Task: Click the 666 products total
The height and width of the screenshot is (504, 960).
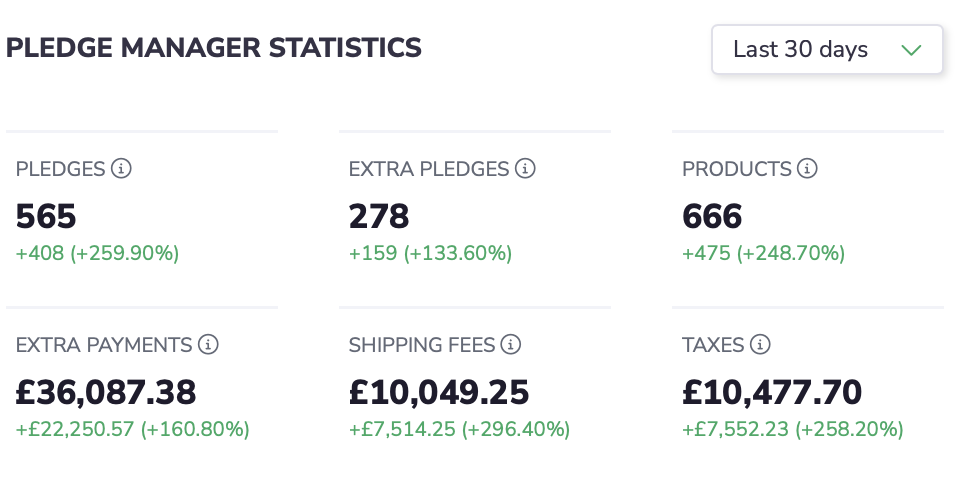Action: [712, 216]
